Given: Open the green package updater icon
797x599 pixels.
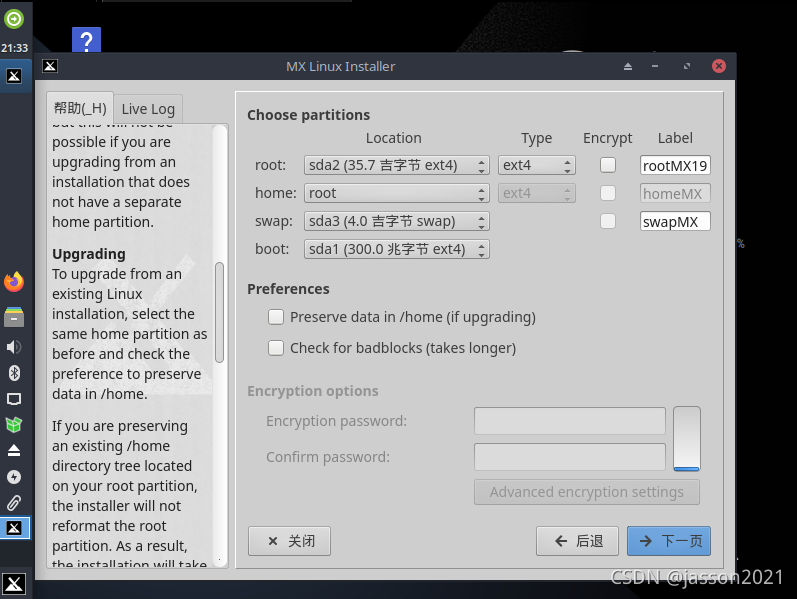Looking at the screenshot, I should (14, 425).
